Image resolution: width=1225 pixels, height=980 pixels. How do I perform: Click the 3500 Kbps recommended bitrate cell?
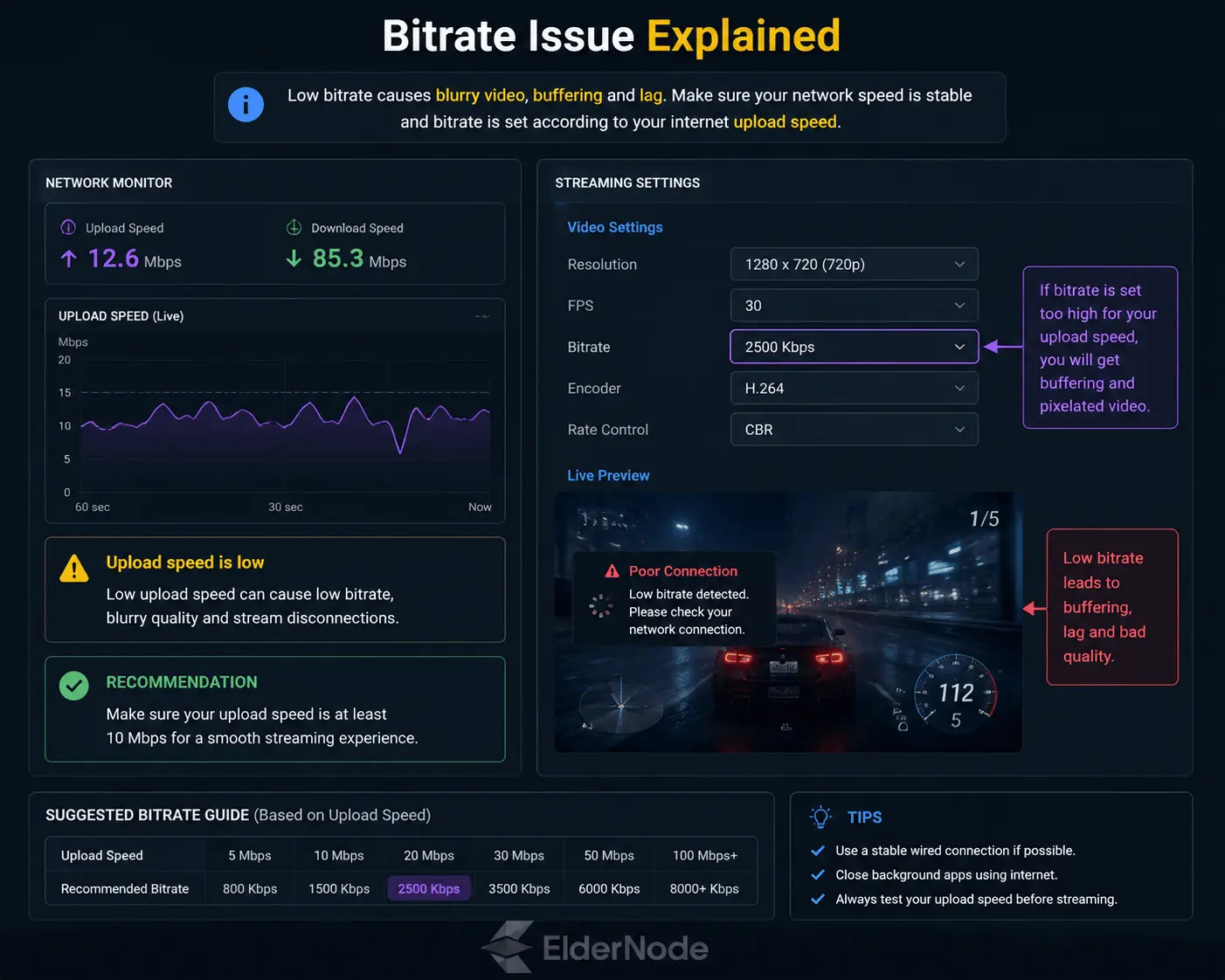(519, 889)
